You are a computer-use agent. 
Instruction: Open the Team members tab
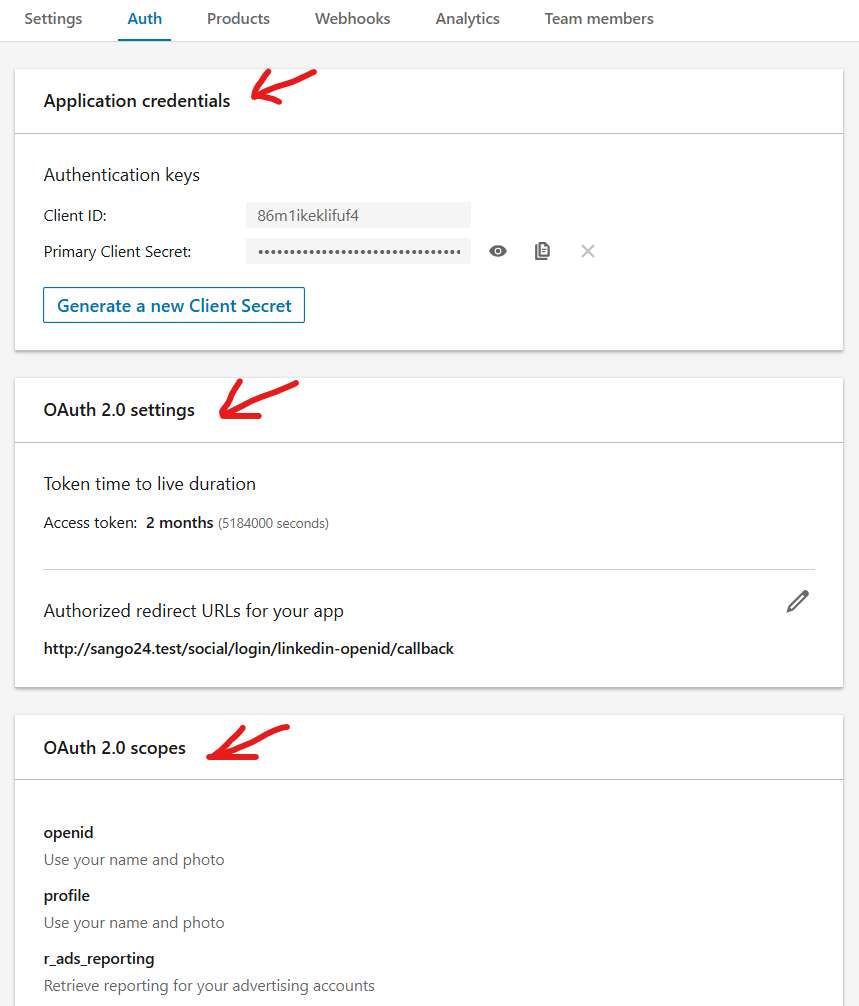pos(598,18)
